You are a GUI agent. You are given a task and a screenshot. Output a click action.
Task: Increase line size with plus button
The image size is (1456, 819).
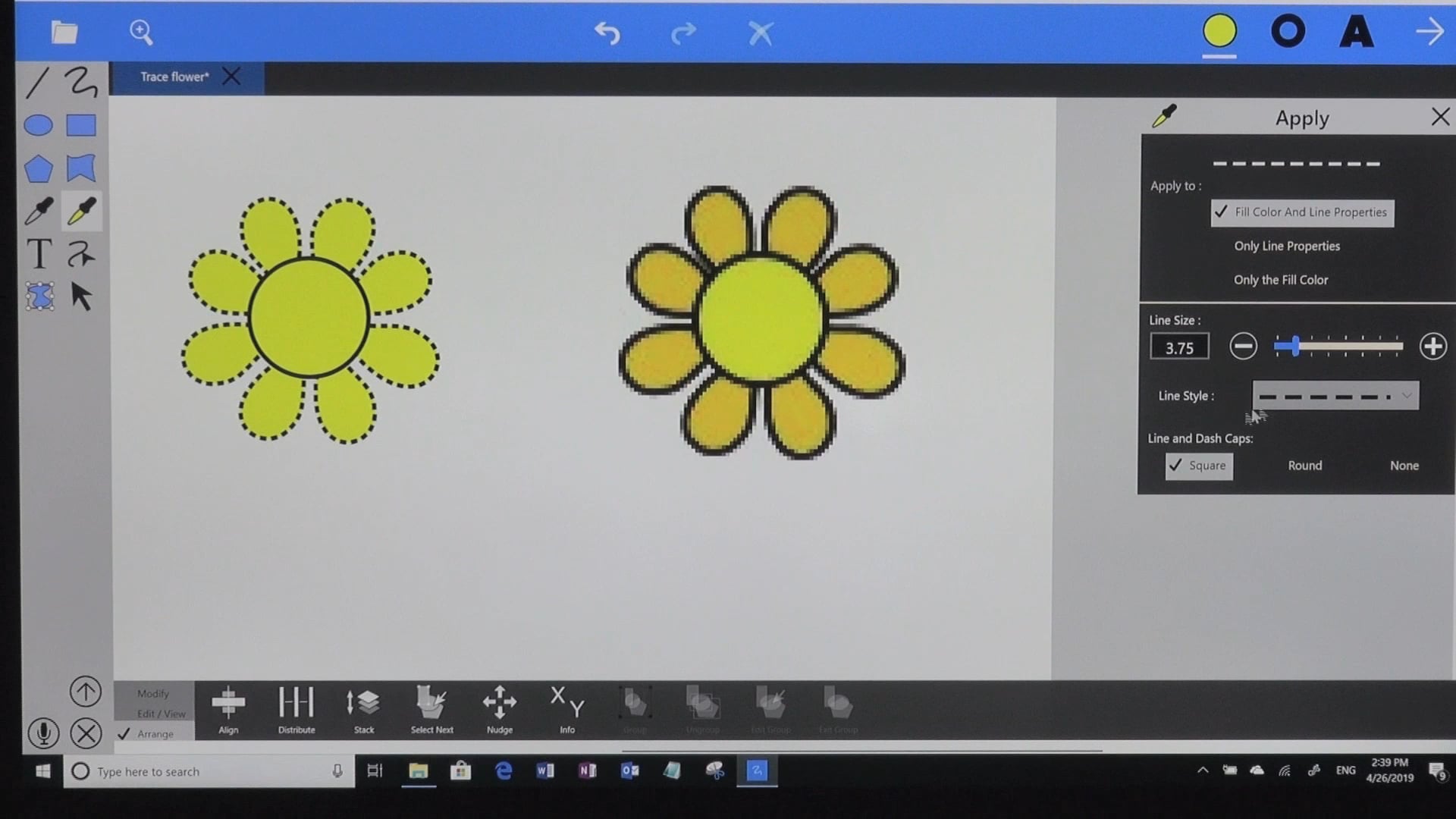[x=1432, y=347]
